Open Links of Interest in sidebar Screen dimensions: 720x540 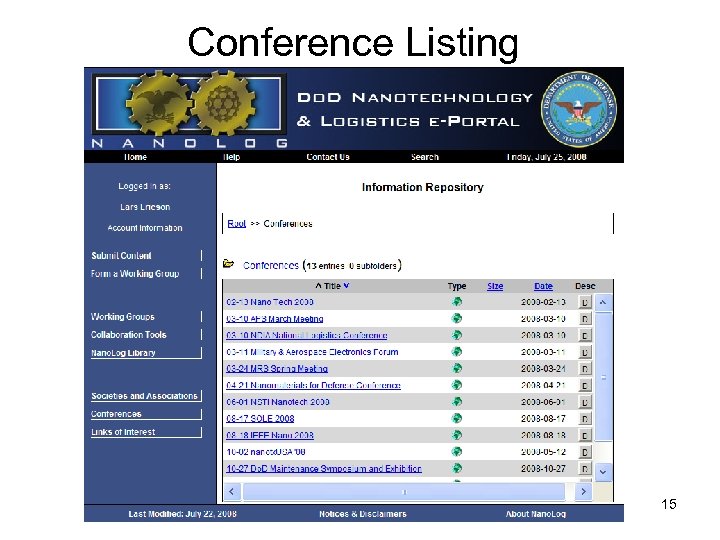(x=123, y=432)
